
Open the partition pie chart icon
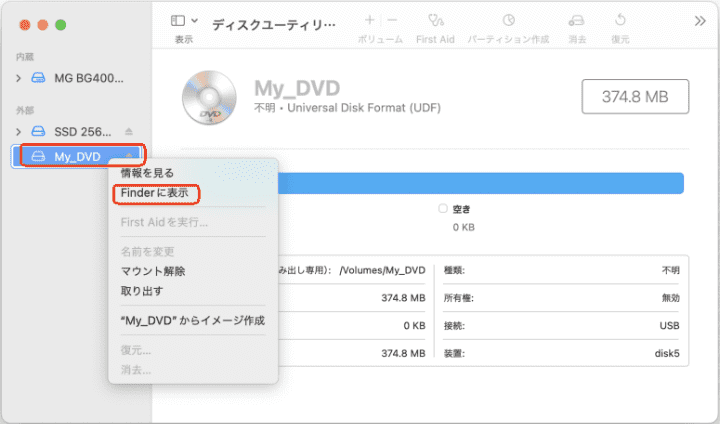(x=508, y=20)
